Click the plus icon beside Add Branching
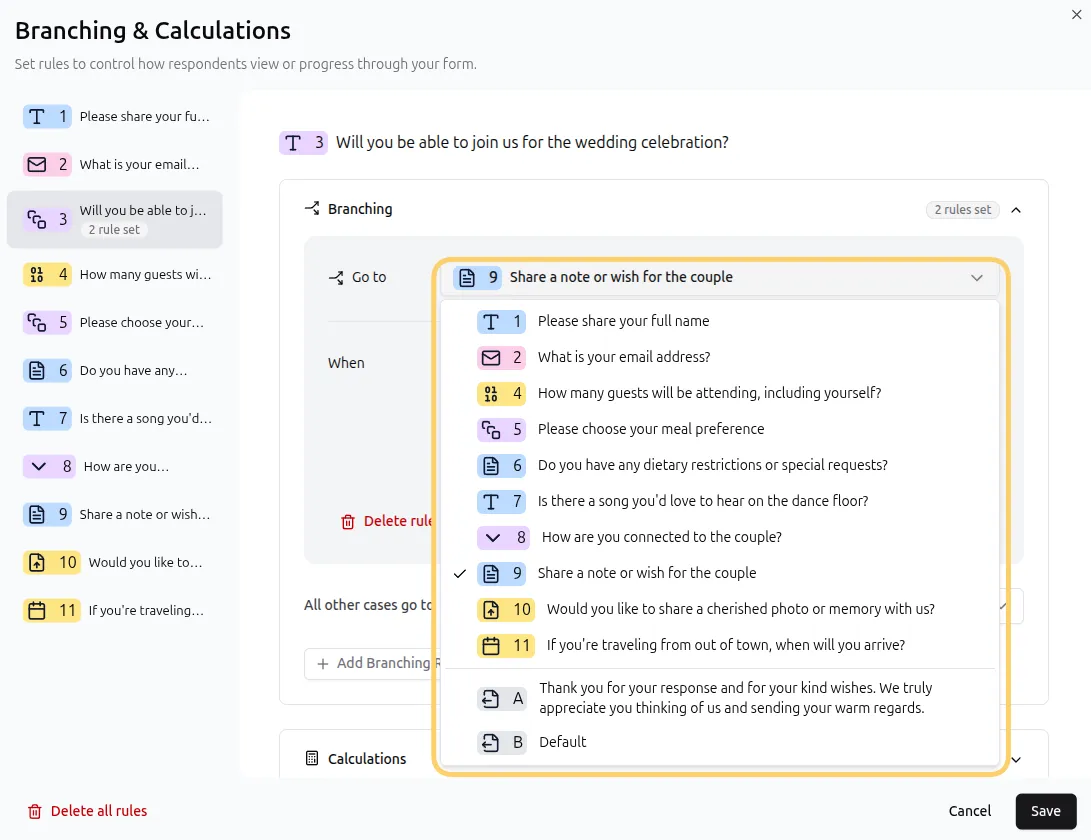This screenshot has height=840, width=1091. click(323, 664)
